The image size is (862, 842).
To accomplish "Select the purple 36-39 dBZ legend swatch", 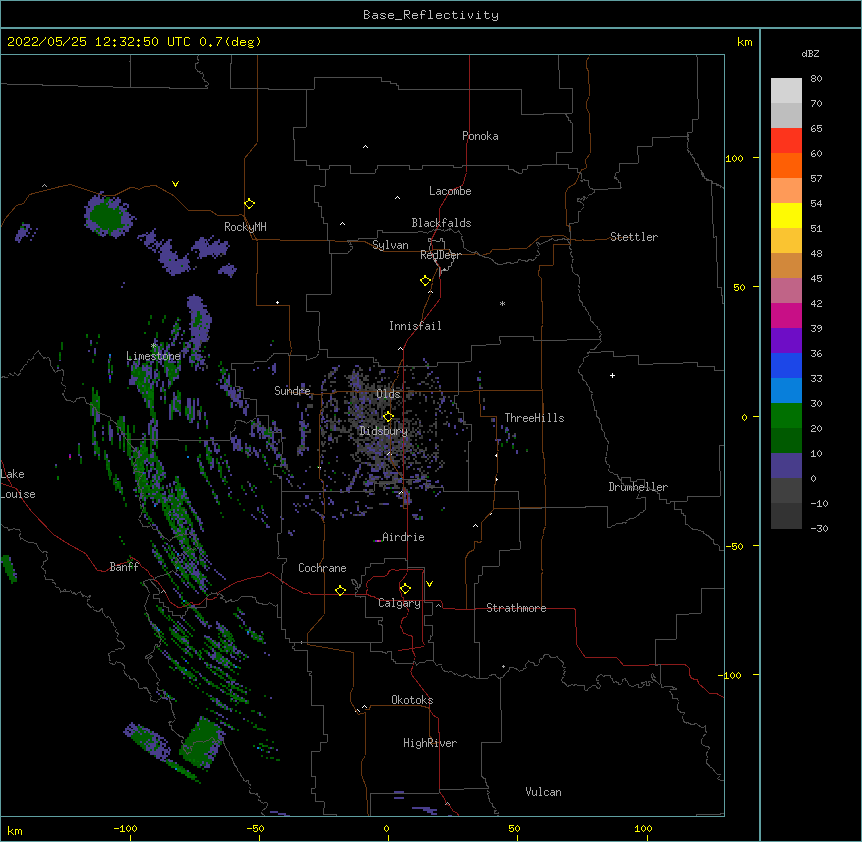I will (786, 340).
